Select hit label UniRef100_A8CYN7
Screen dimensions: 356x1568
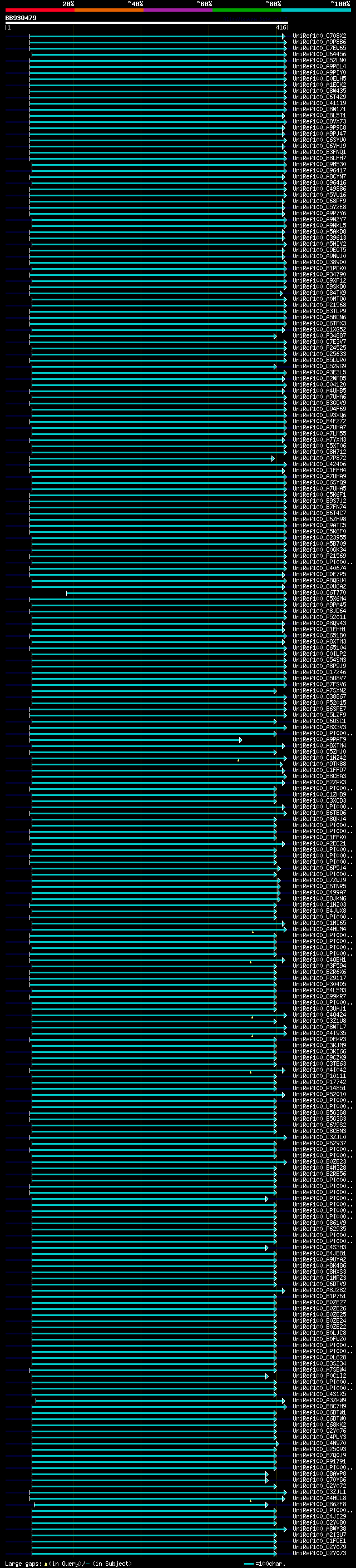point(319,176)
